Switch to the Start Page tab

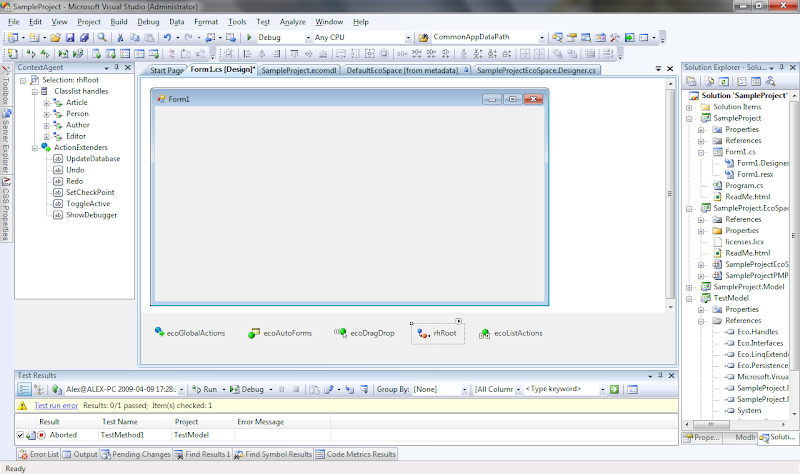[166, 70]
